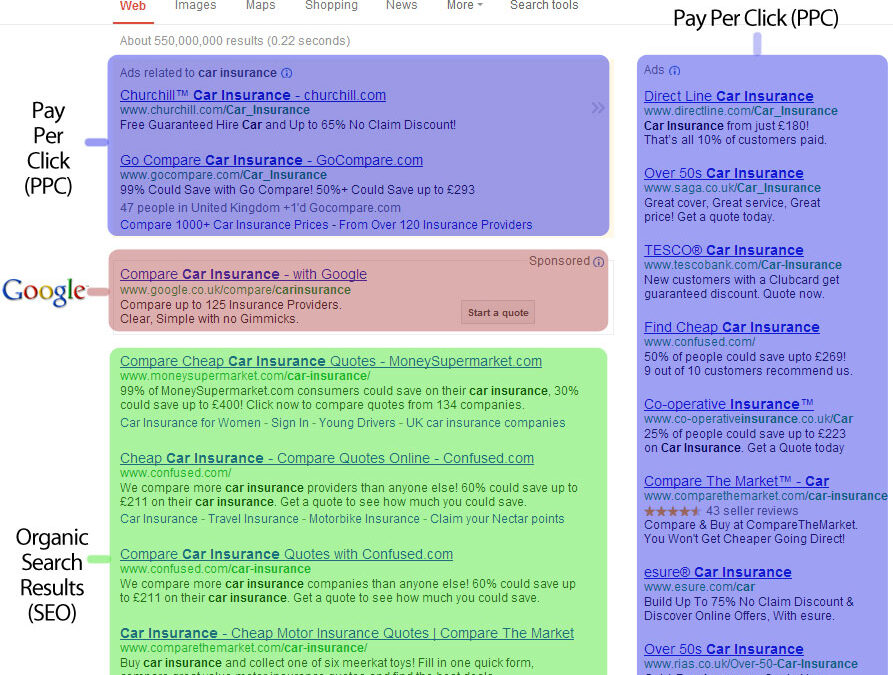Click the 'Start a quote' button
This screenshot has height=675, width=893.
(498, 312)
